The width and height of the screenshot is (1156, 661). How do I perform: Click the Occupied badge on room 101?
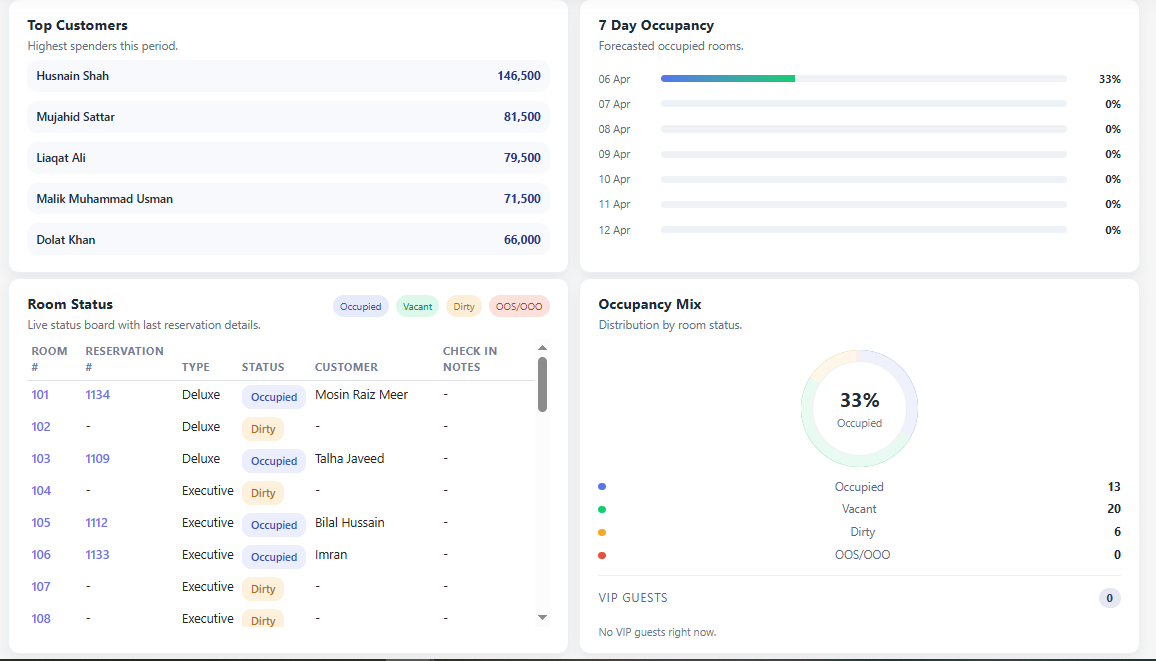tap(273, 396)
